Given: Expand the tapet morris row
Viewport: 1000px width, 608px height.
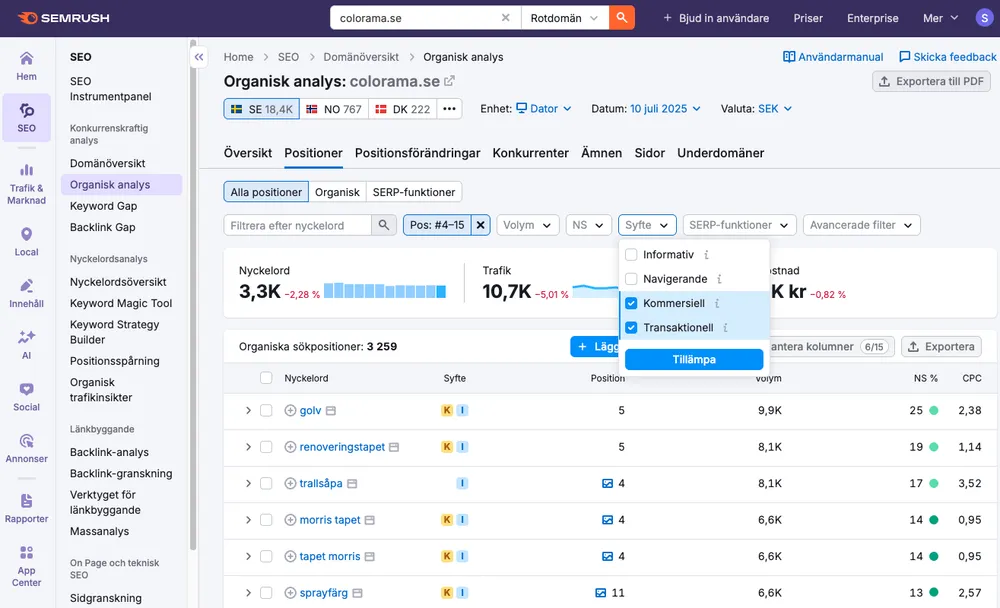Looking at the screenshot, I should pyautogui.click(x=248, y=556).
